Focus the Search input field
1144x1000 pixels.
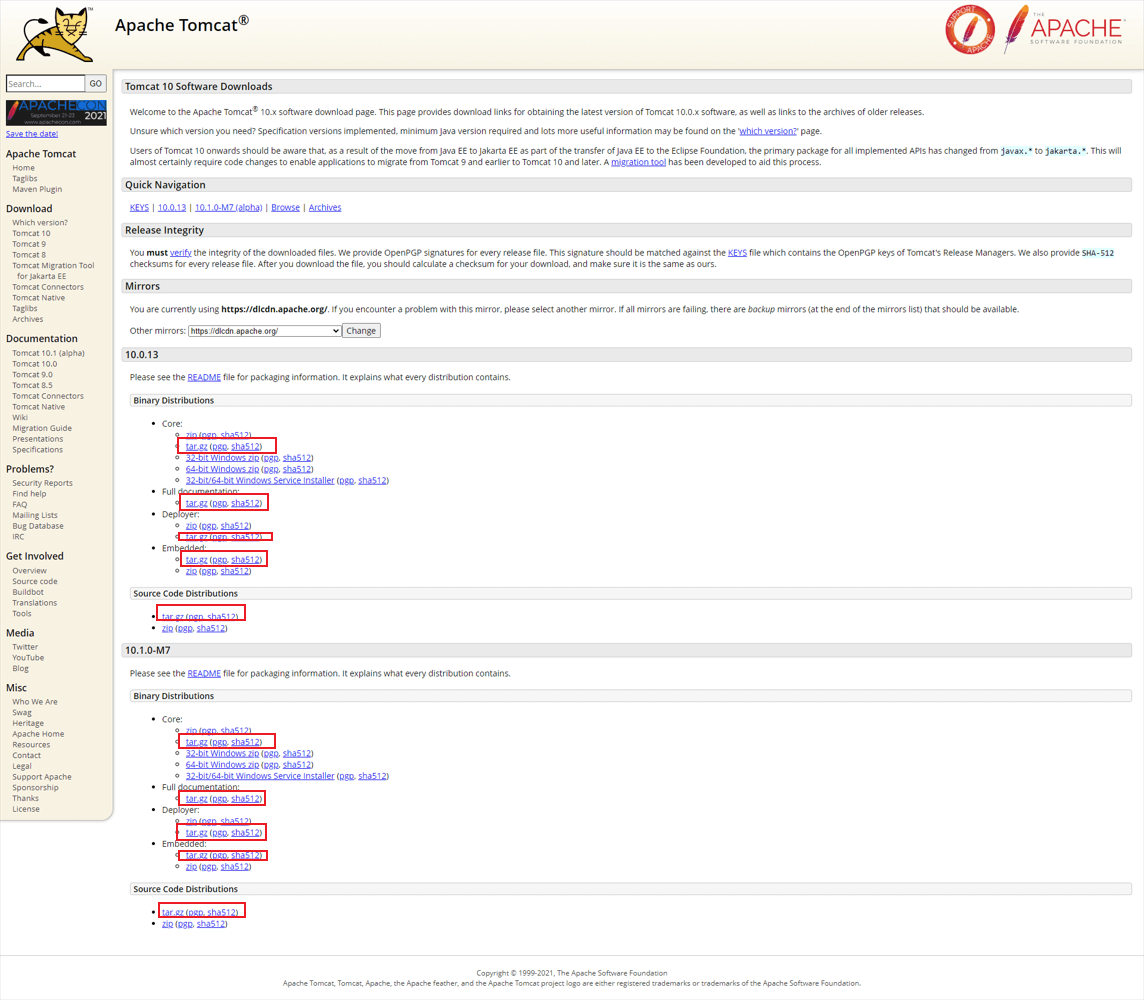45,83
